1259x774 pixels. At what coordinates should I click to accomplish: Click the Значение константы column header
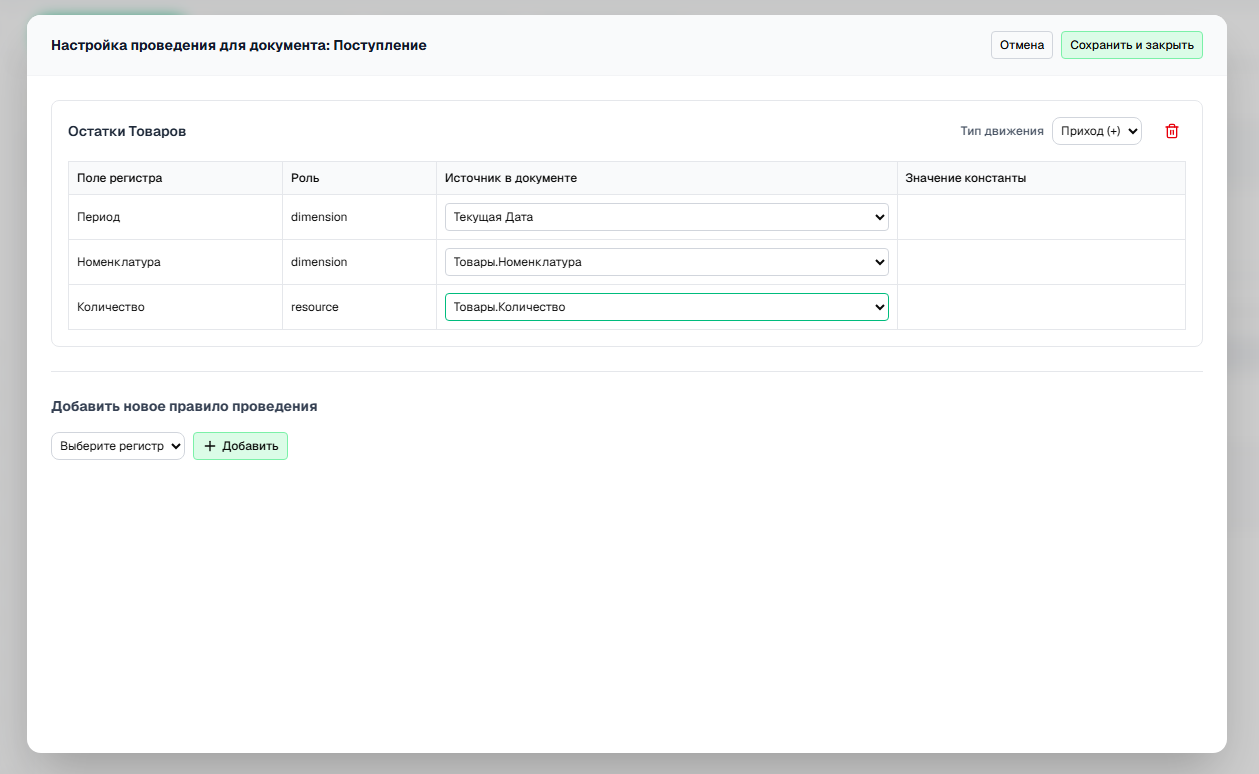click(1041, 178)
